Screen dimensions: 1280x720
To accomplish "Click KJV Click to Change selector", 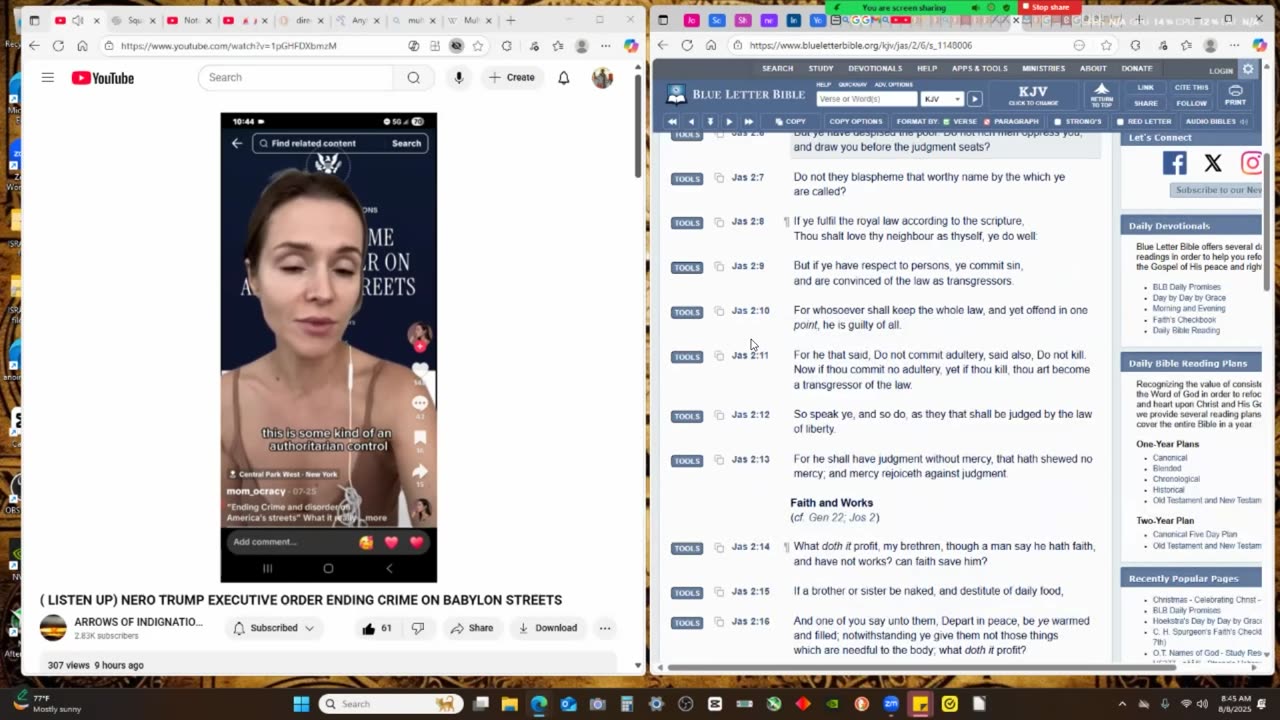I will pyautogui.click(x=1033, y=96).
